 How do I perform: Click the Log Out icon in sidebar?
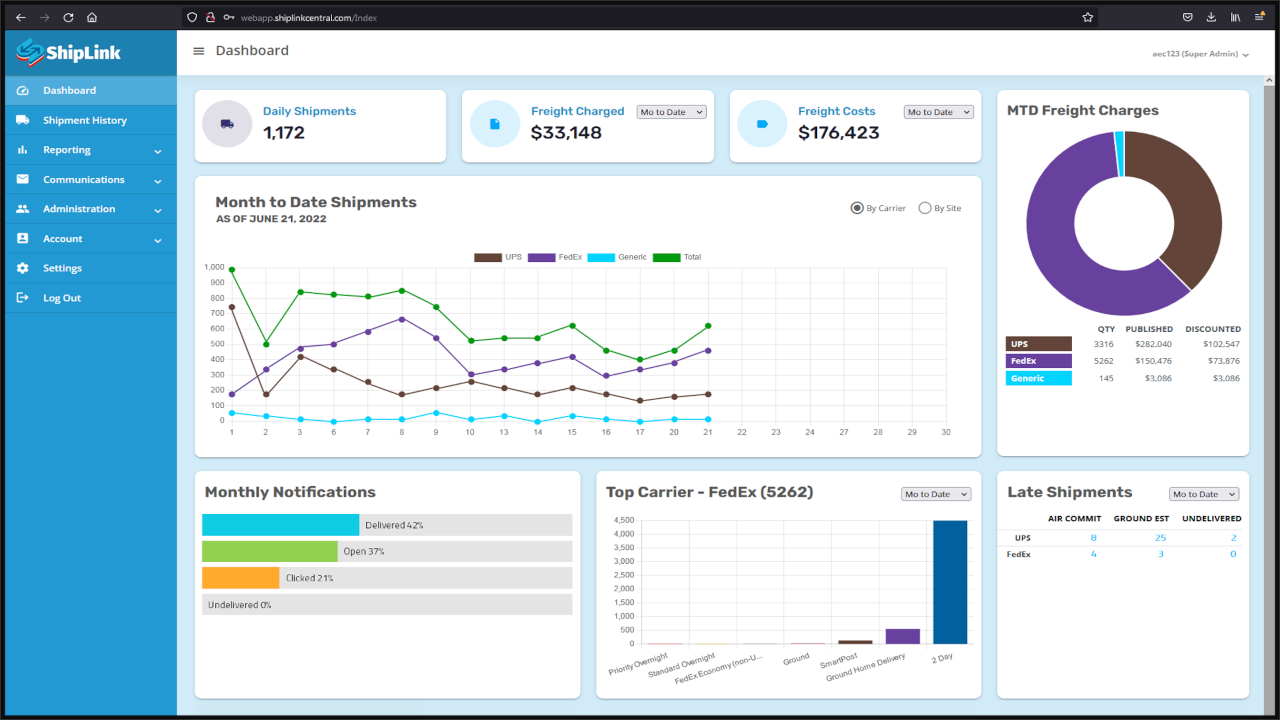pyautogui.click(x=22, y=298)
